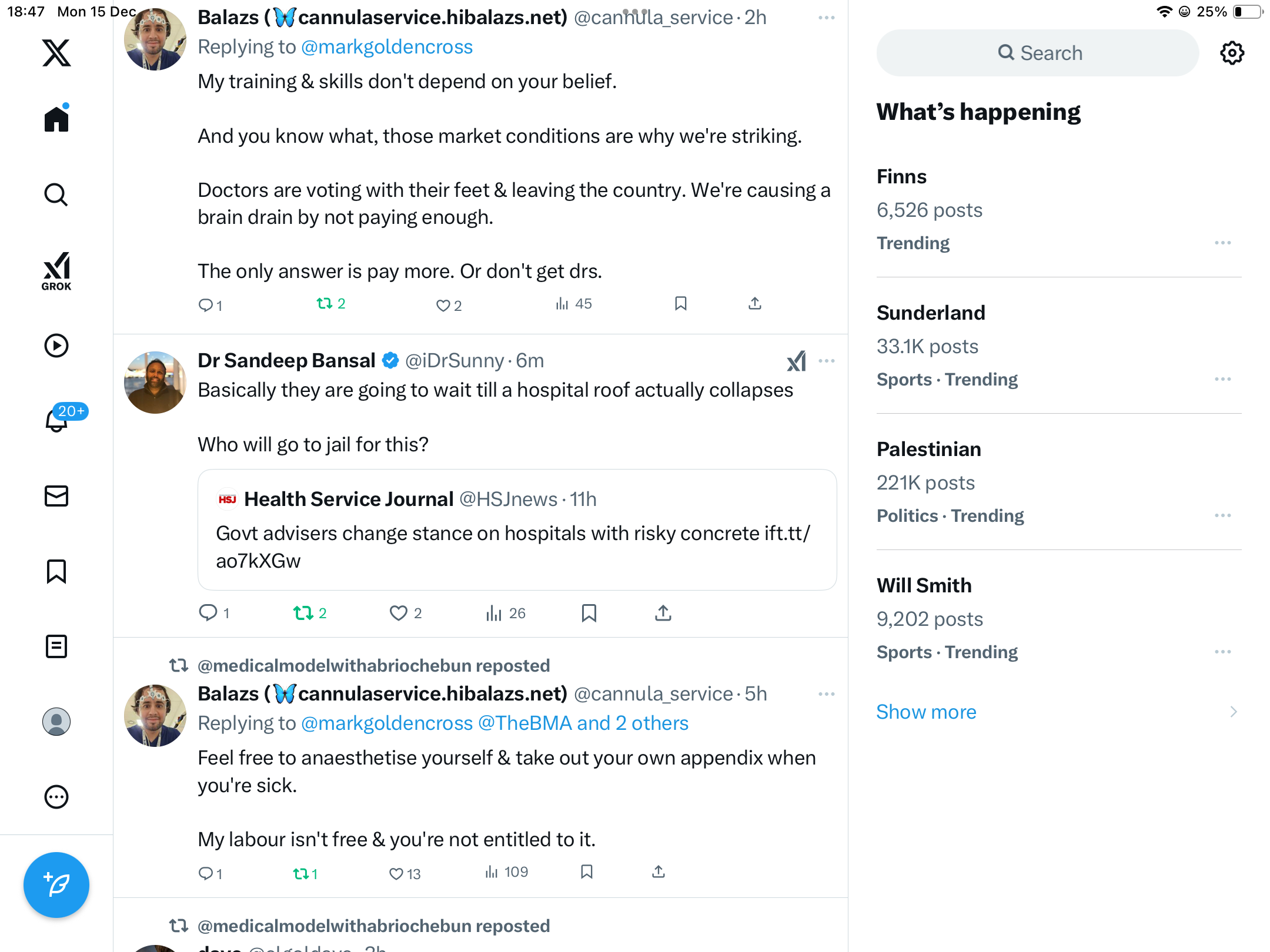Viewport: 1270px width, 952px height.
Task: Click the compose new post button
Action: (56, 884)
